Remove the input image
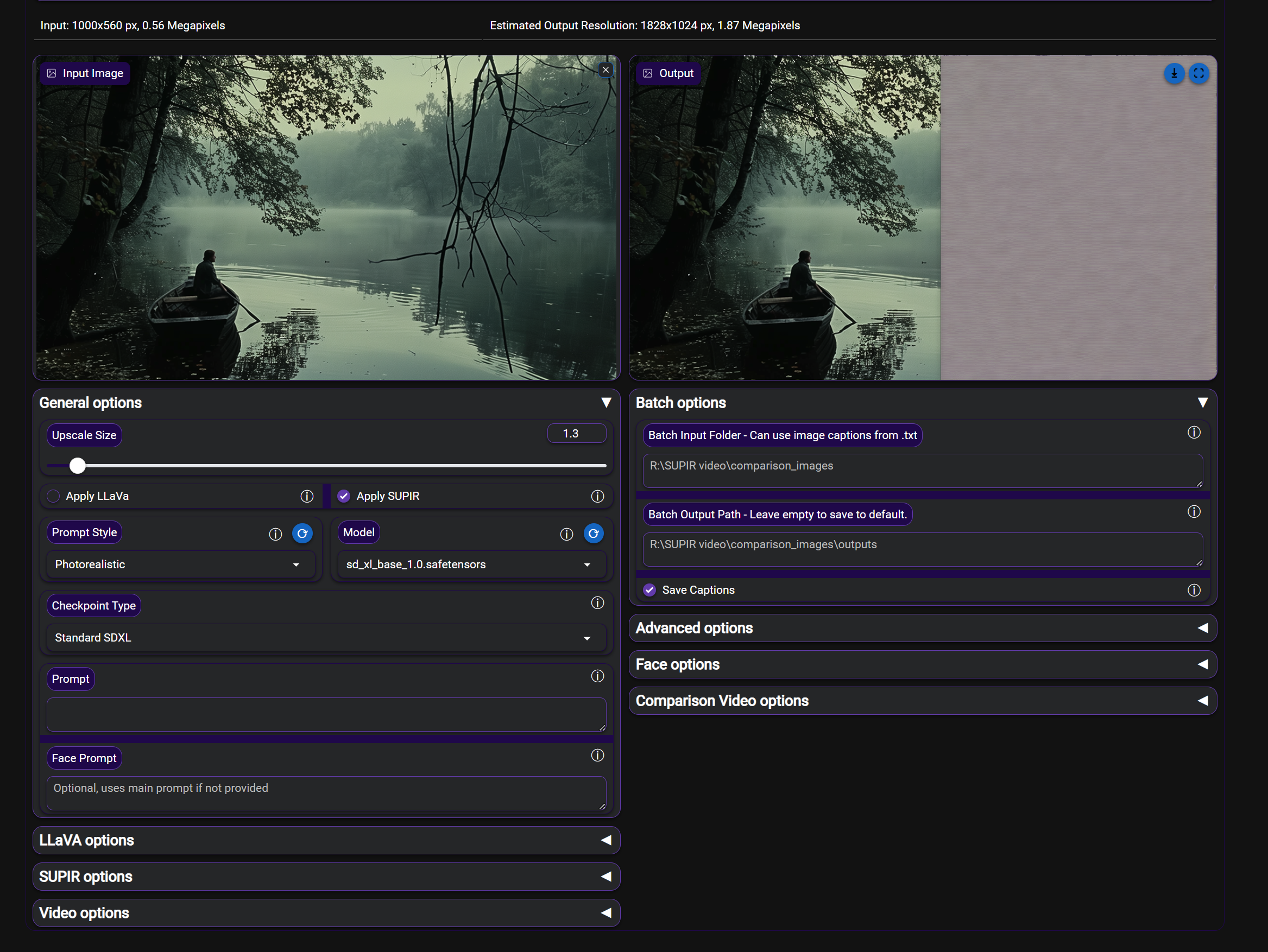1268x952 pixels. point(605,70)
